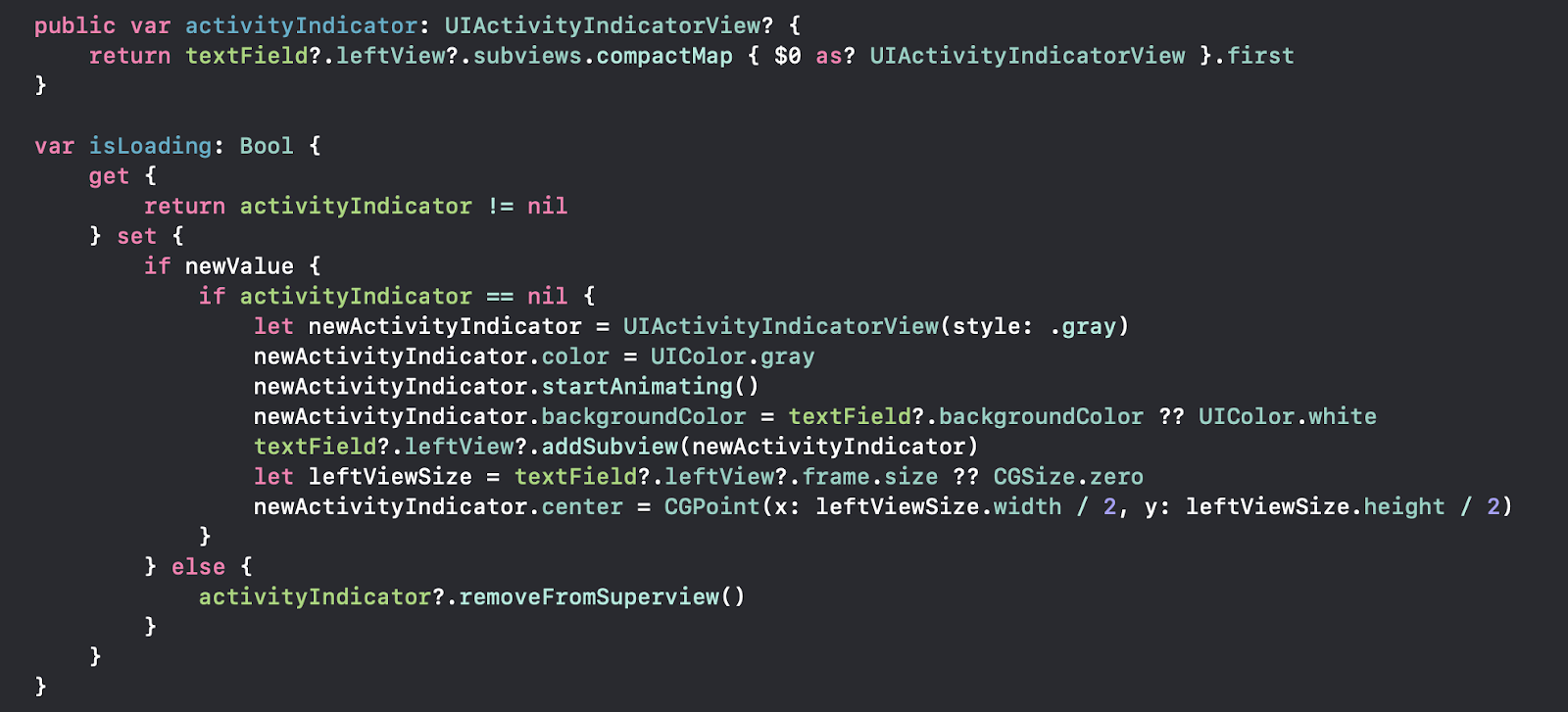
Task: Click the 'UIColor.gray' value
Action: pyautogui.click(x=732, y=356)
